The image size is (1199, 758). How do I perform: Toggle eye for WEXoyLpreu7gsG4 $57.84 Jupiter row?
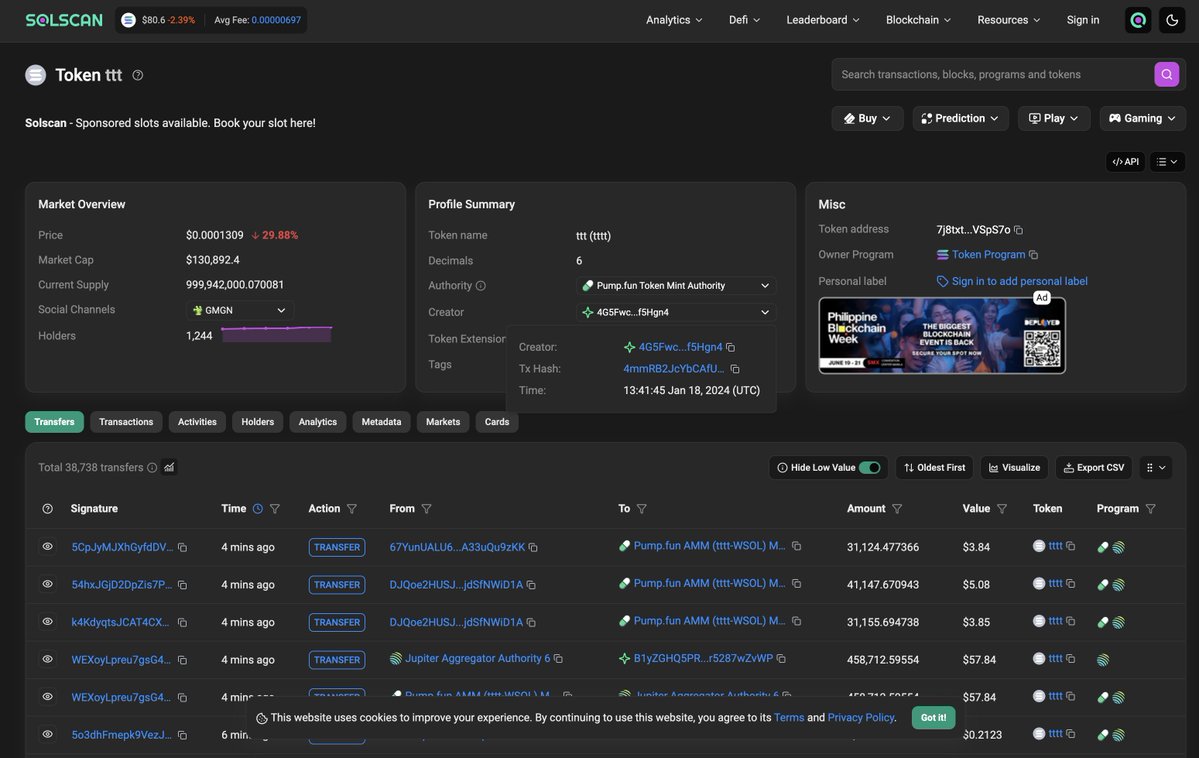[x=47, y=659]
